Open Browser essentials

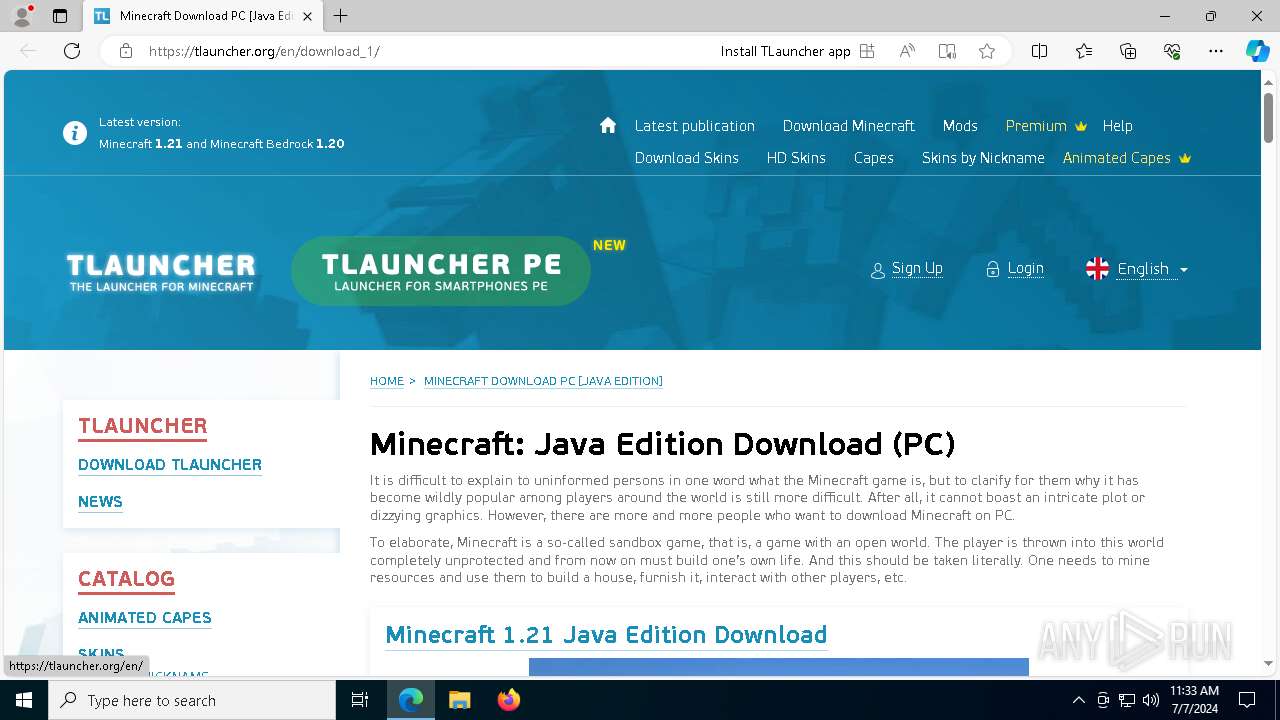pos(1172,51)
